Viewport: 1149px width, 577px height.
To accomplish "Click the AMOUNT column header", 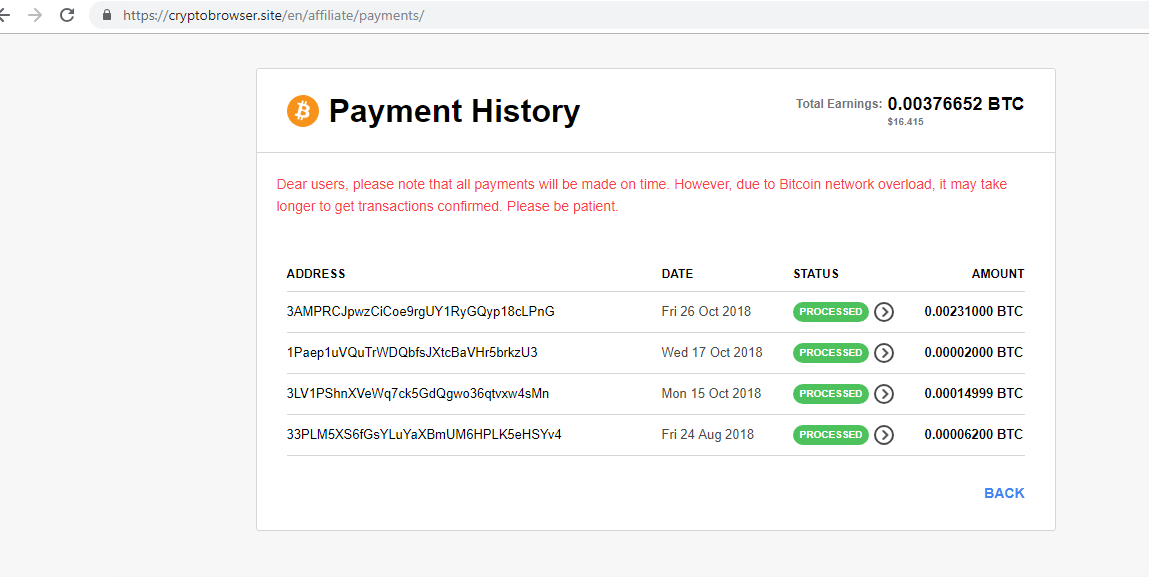I will pyautogui.click(x=998, y=274).
